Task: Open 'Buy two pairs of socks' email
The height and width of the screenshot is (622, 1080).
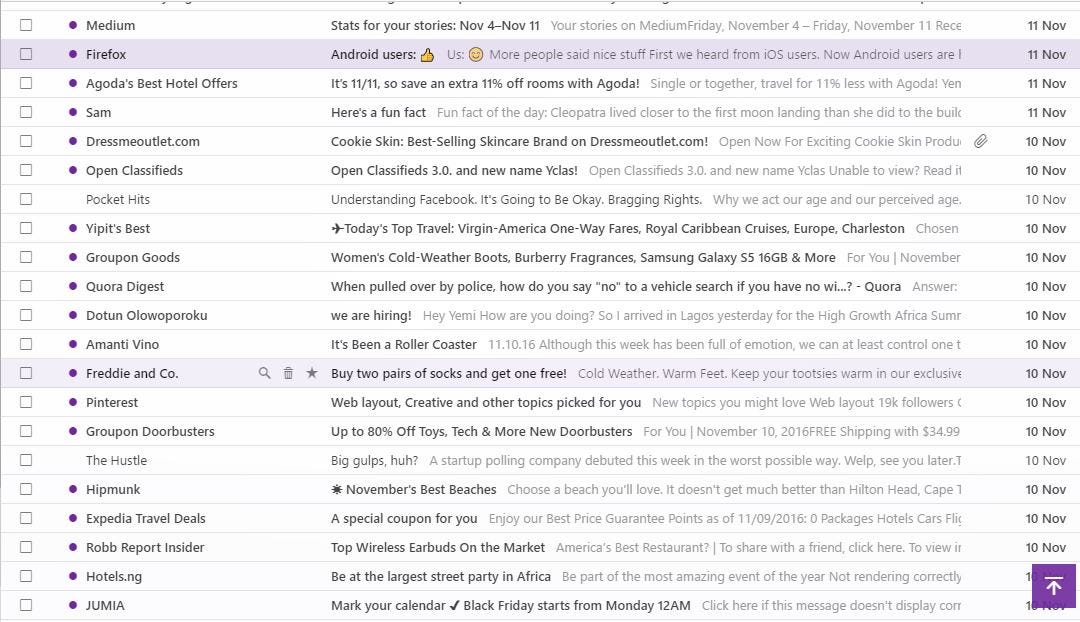Action: pos(448,373)
